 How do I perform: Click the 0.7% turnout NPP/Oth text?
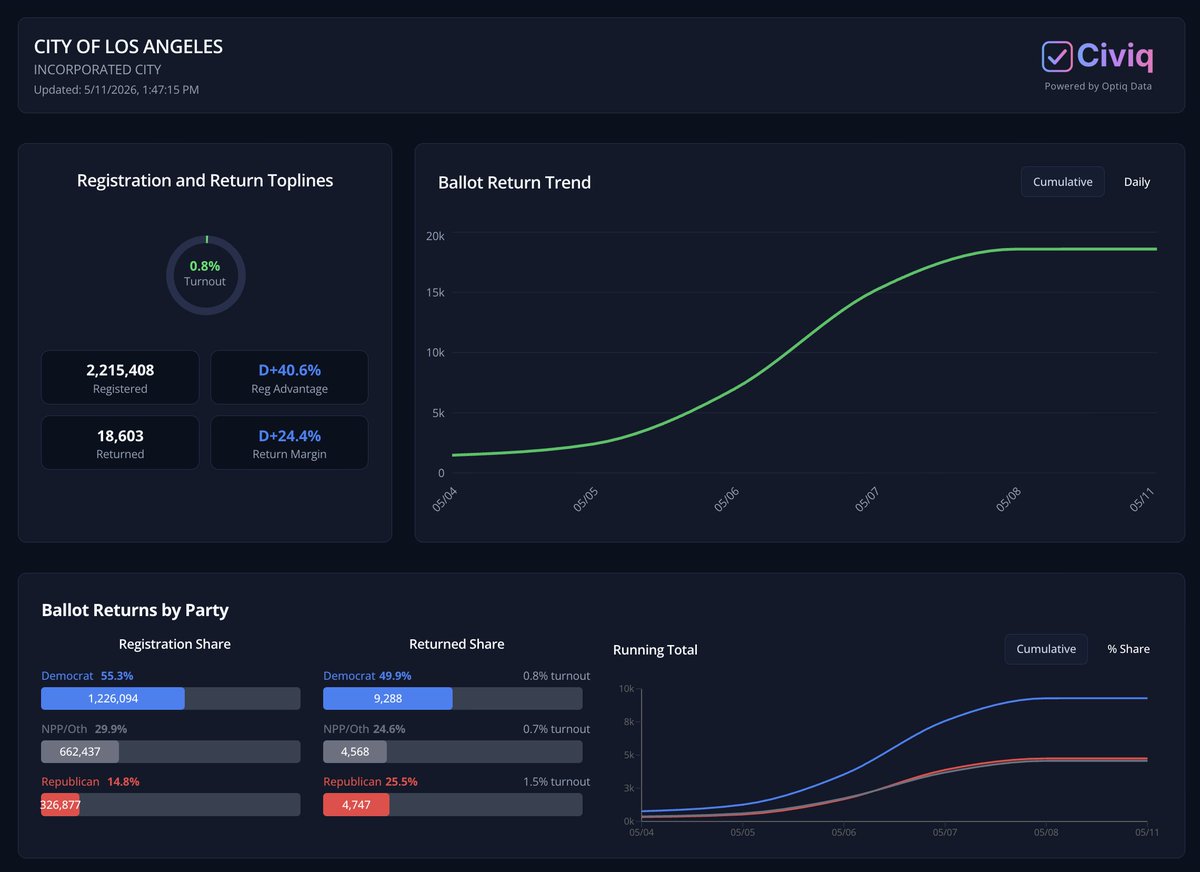click(556, 729)
